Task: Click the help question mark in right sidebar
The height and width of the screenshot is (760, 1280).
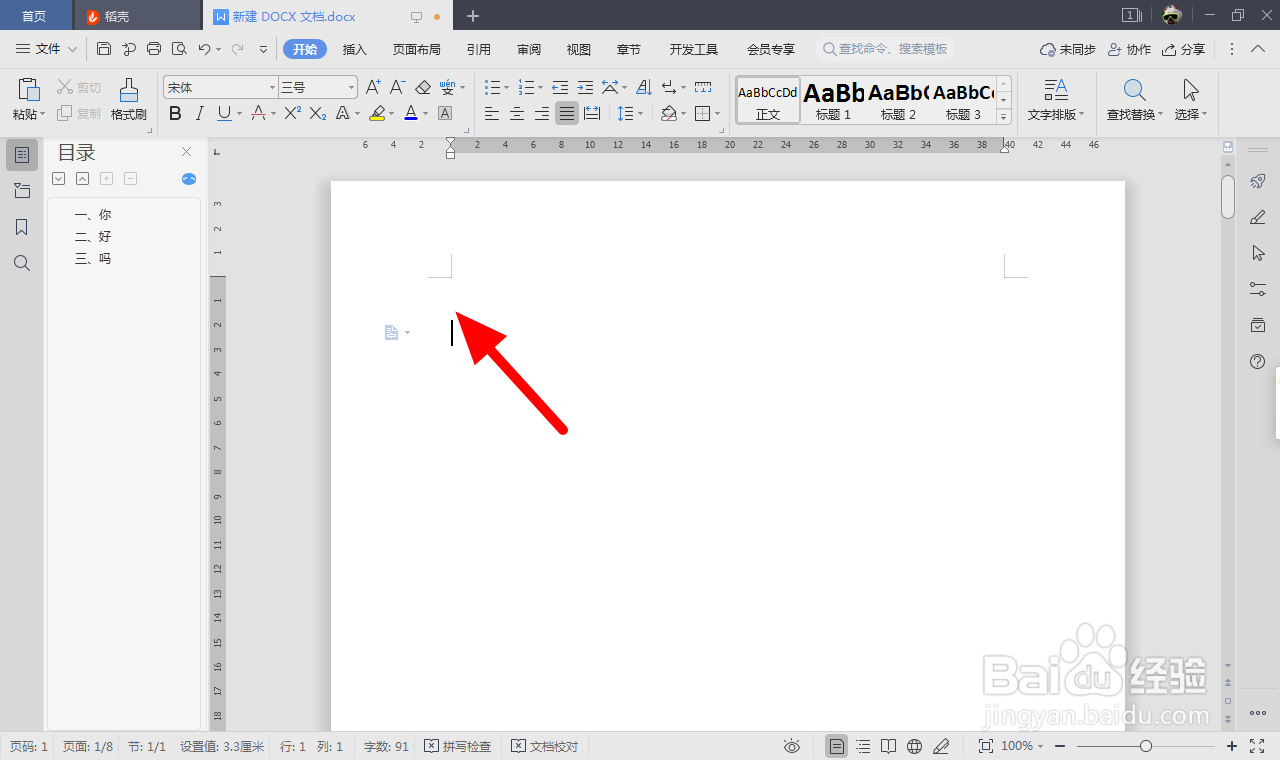Action: (x=1258, y=361)
